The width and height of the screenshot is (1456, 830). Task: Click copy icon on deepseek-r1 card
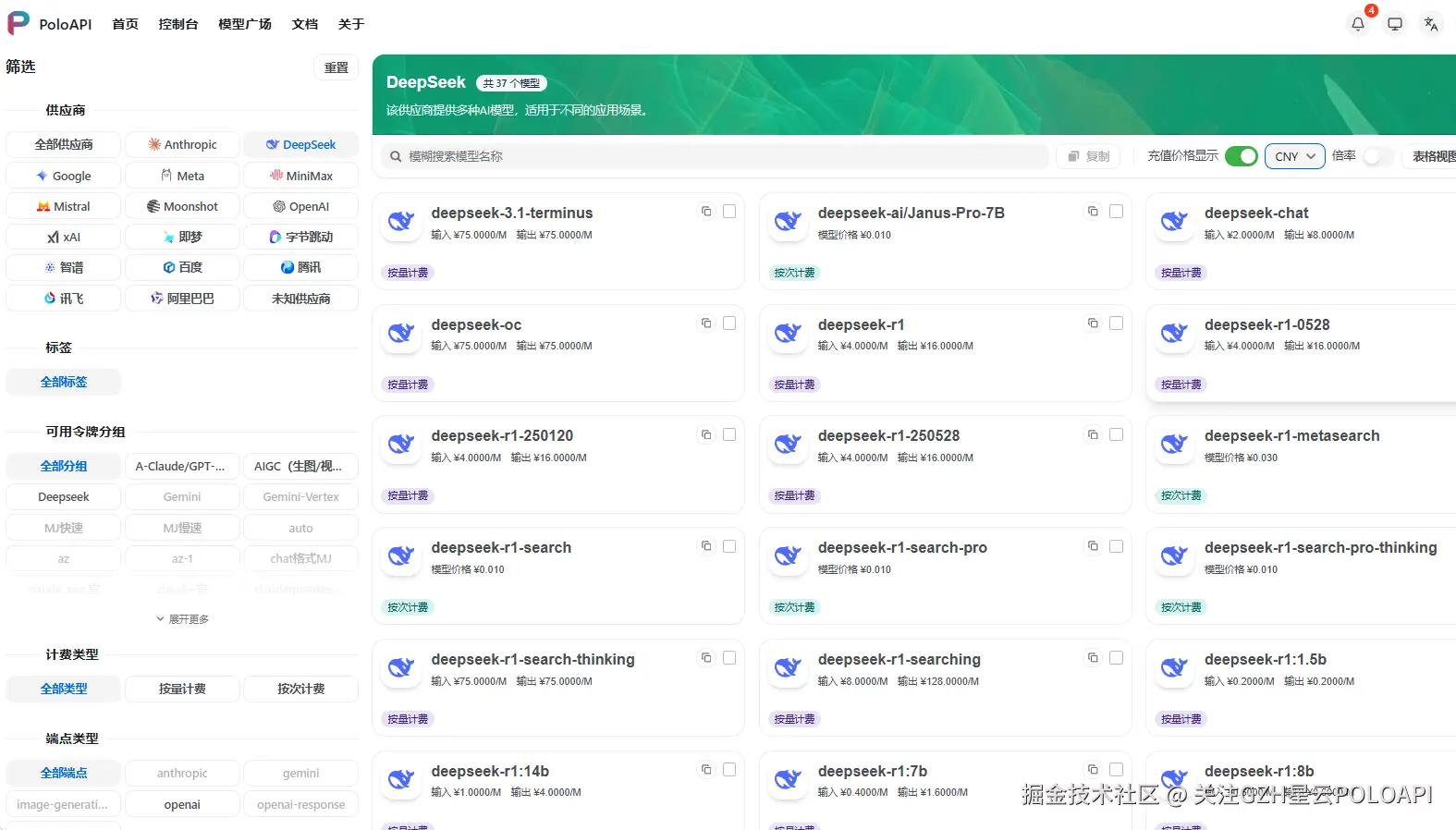point(1093,323)
